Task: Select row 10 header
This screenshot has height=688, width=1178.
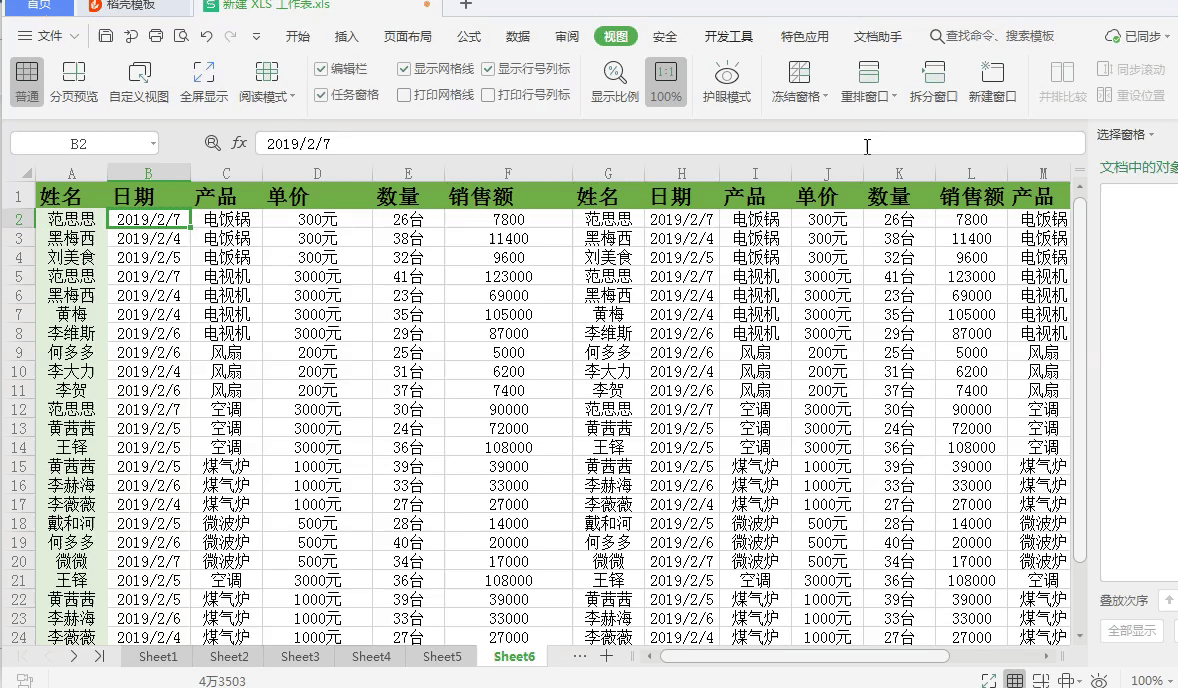Action: coord(18,371)
